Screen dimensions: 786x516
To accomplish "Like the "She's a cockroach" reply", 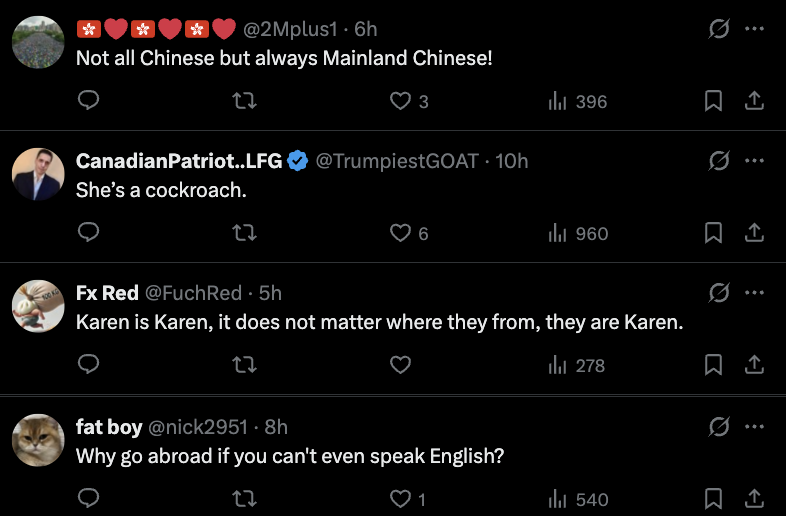I will [x=401, y=233].
